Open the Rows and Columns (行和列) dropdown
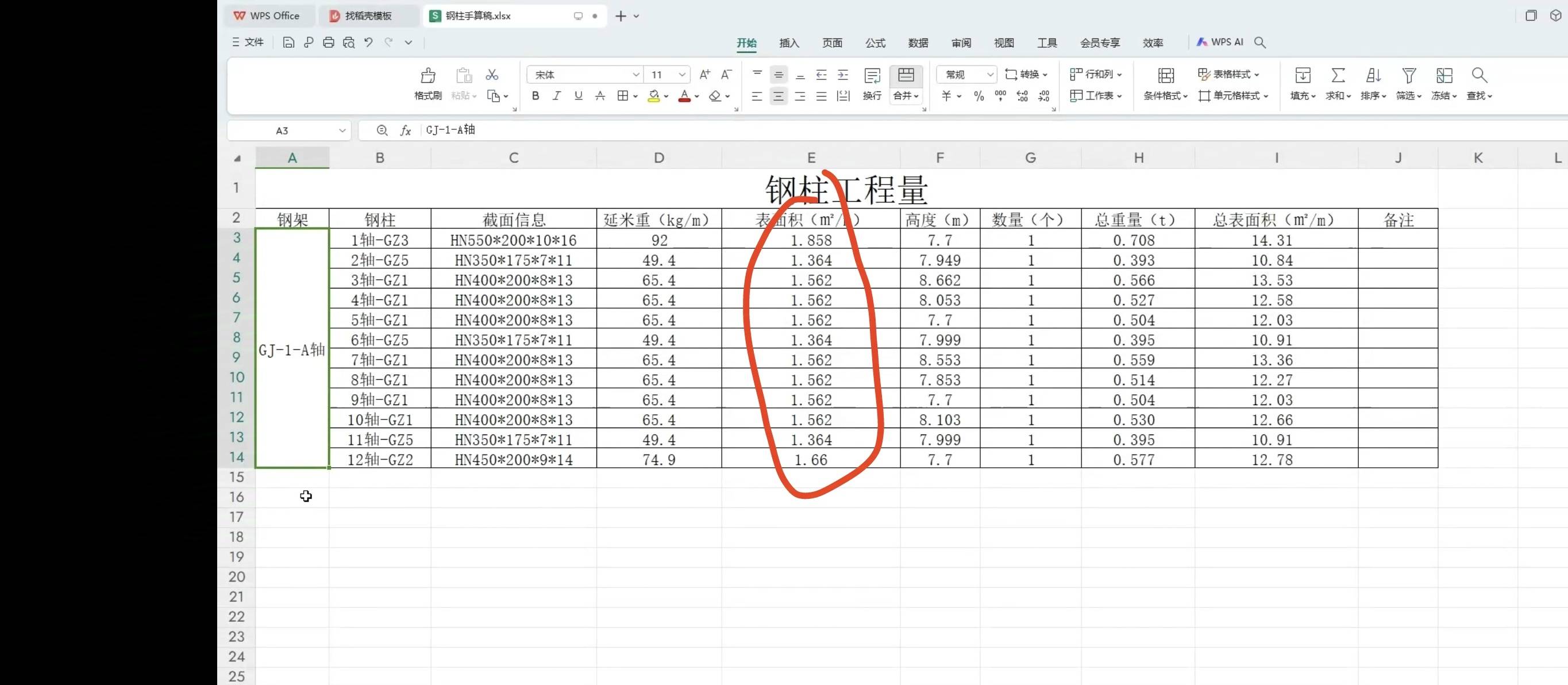This screenshot has height=685, width=1568. (x=1096, y=74)
